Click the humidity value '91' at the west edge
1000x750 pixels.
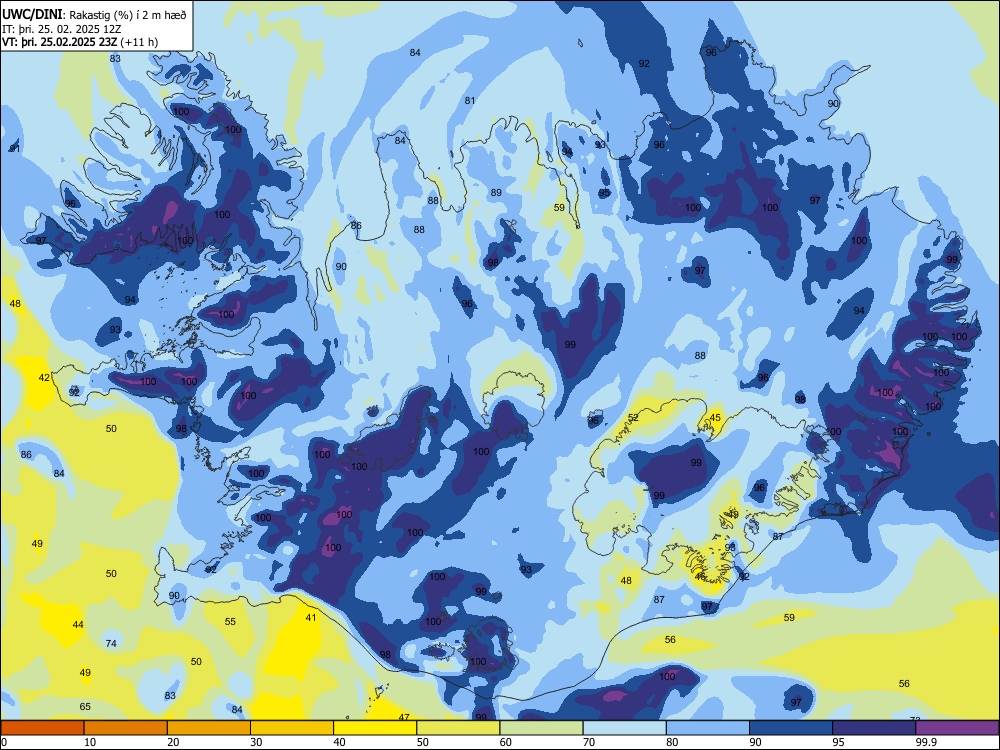(x=14, y=149)
